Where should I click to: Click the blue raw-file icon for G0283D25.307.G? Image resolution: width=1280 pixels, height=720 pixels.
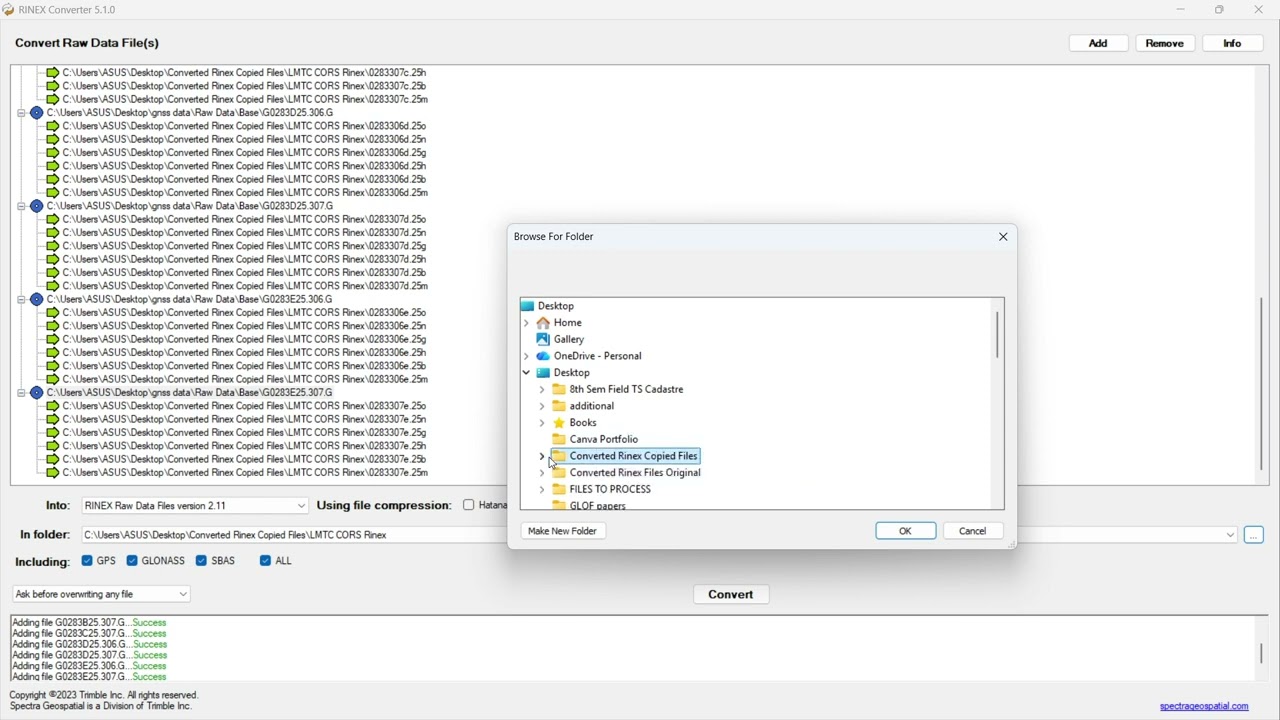pyautogui.click(x=37, y=206)
